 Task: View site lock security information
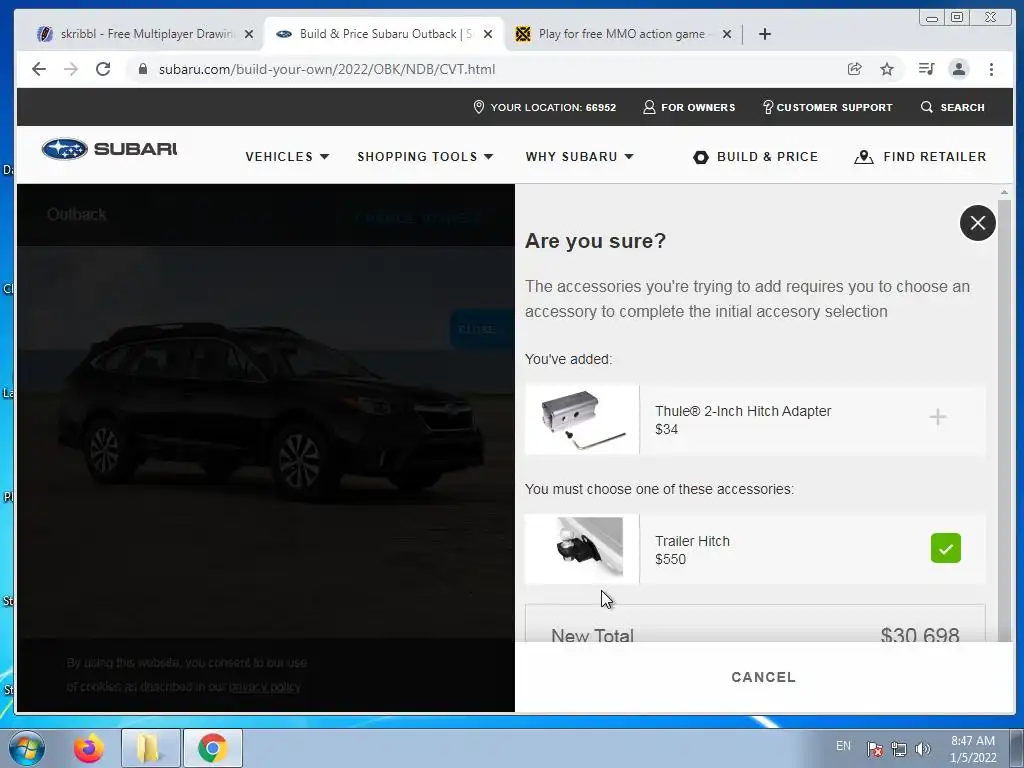pyautogui.click(x=143, y=69)
